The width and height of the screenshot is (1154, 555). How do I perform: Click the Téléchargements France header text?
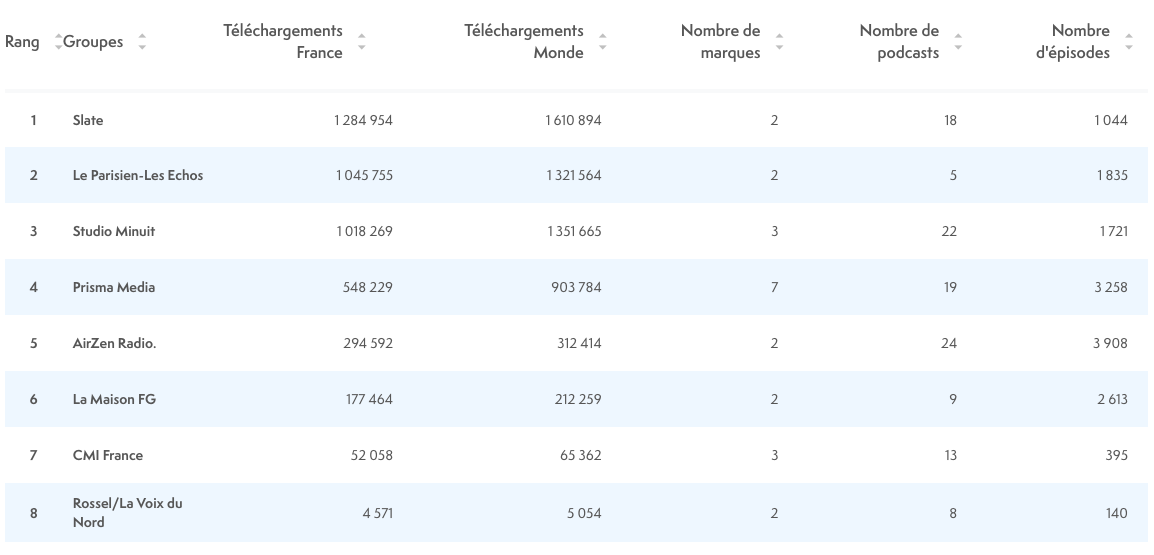pos(283,42)
